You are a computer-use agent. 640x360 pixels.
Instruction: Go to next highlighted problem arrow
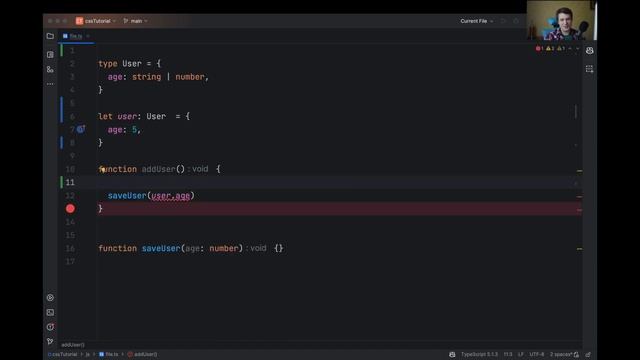tap(577, 49)
